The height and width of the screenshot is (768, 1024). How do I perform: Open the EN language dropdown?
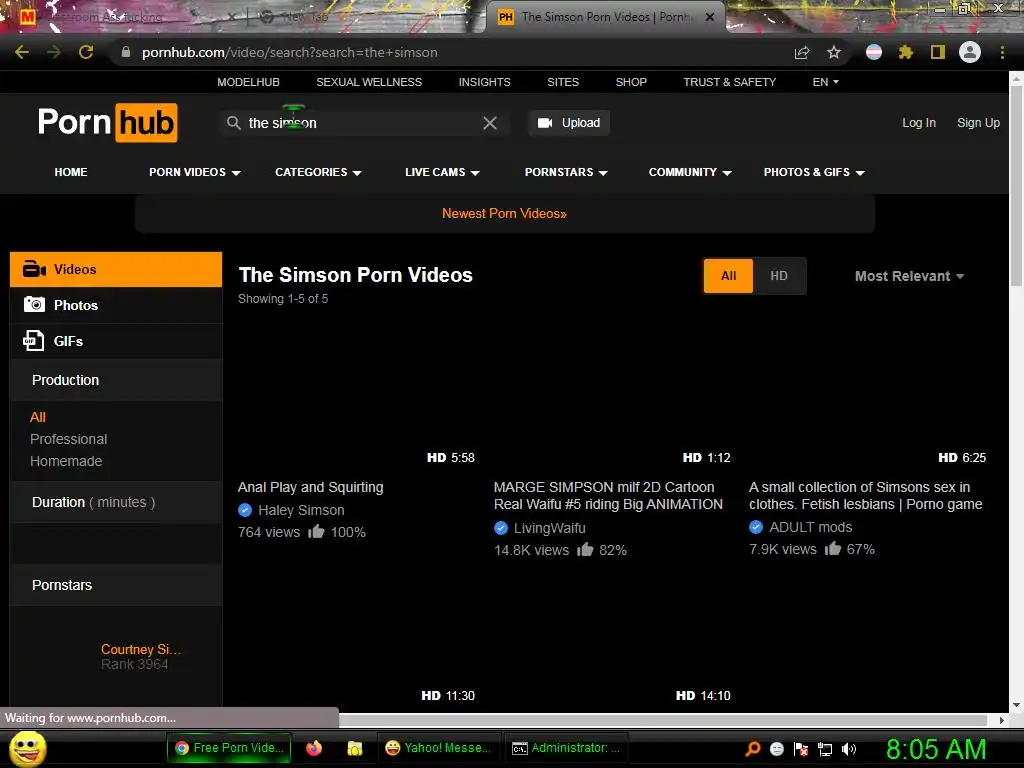pyautogui.click(x=825, y=82)
